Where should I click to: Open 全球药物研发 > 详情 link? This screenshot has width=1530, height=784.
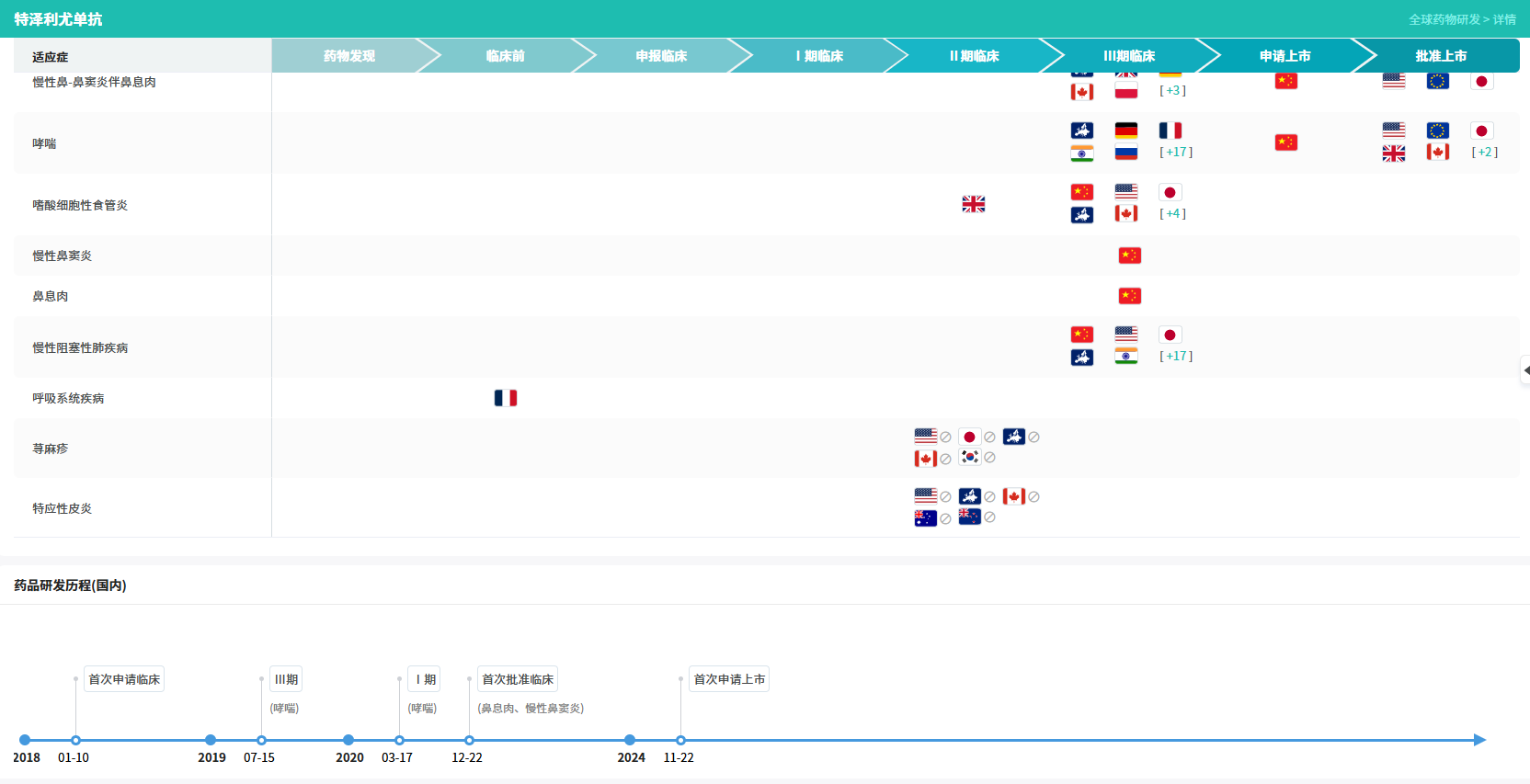point(1462,19)
